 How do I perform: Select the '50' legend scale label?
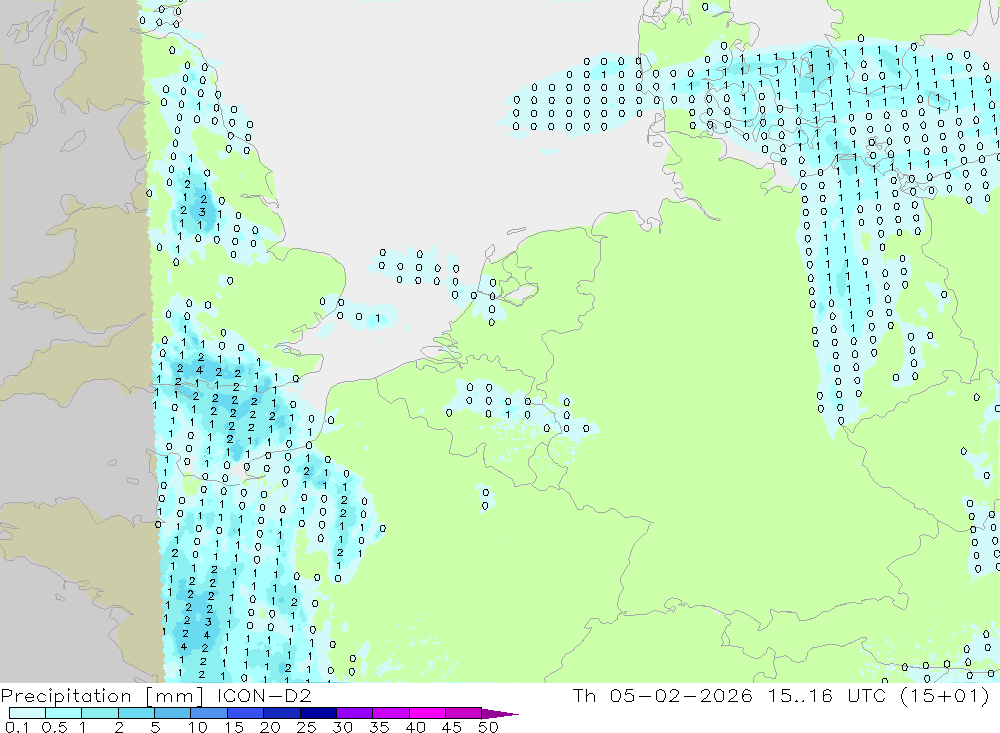488,727
